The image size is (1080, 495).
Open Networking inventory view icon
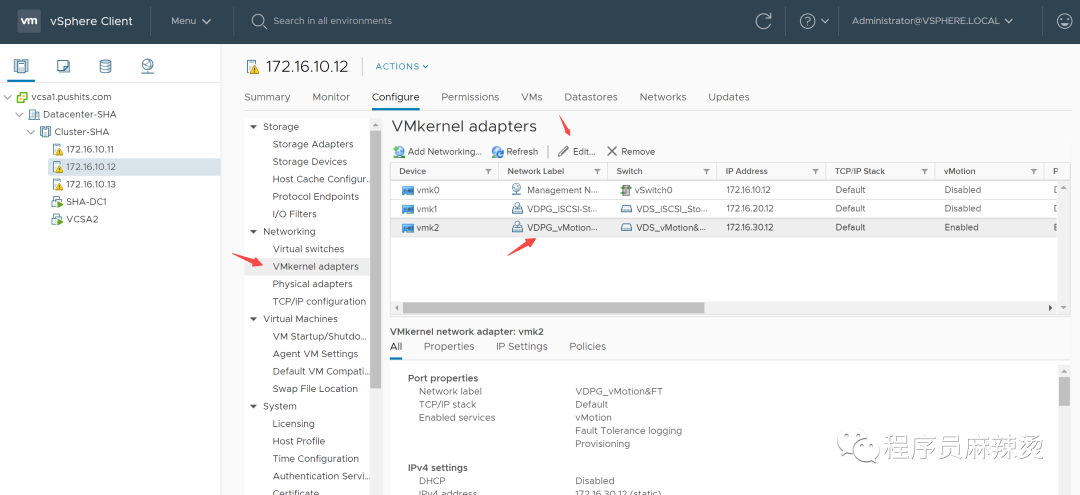[147, 66]
